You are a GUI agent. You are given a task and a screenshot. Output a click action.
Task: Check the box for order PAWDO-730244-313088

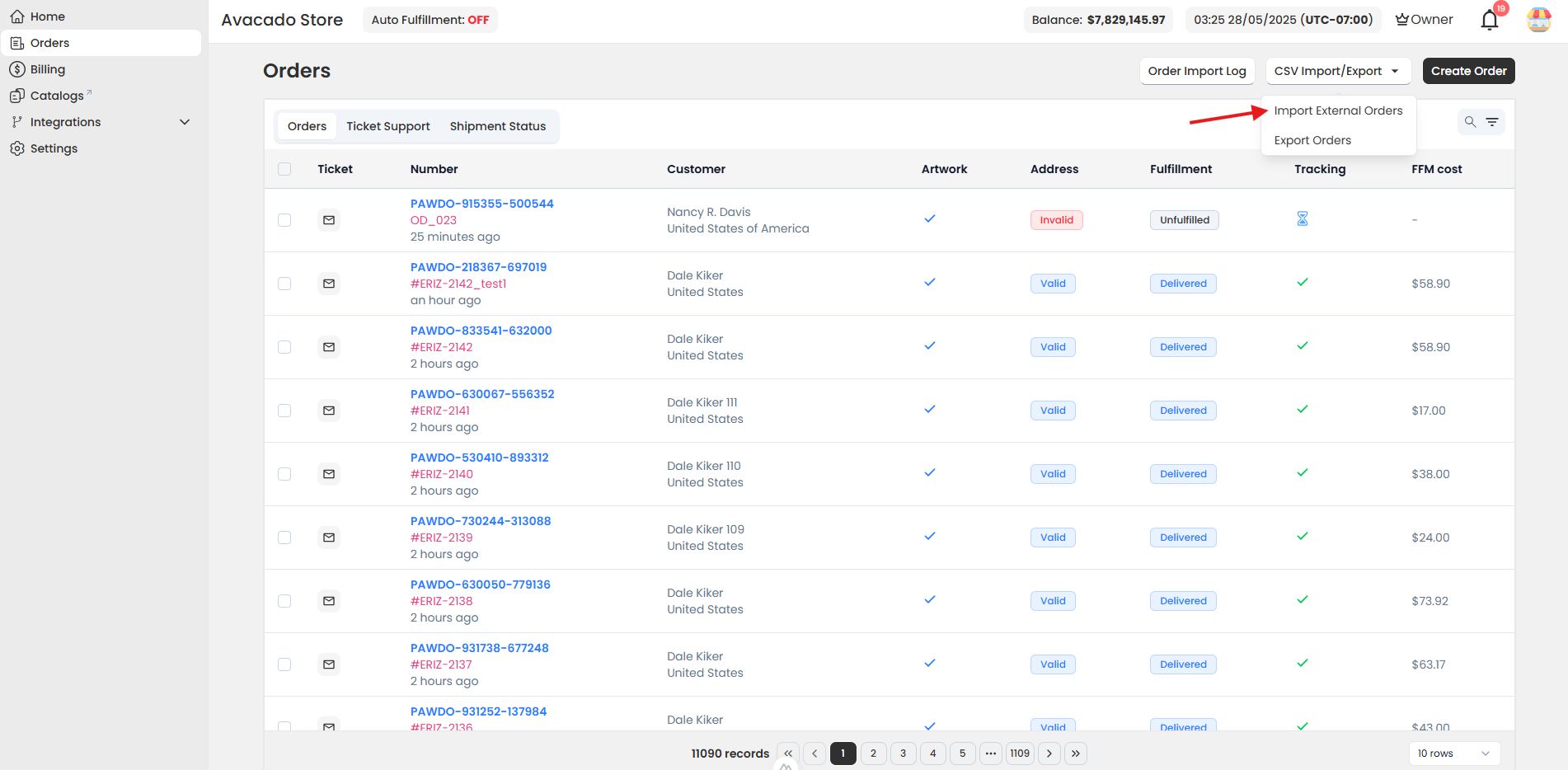tap(284, 538)
